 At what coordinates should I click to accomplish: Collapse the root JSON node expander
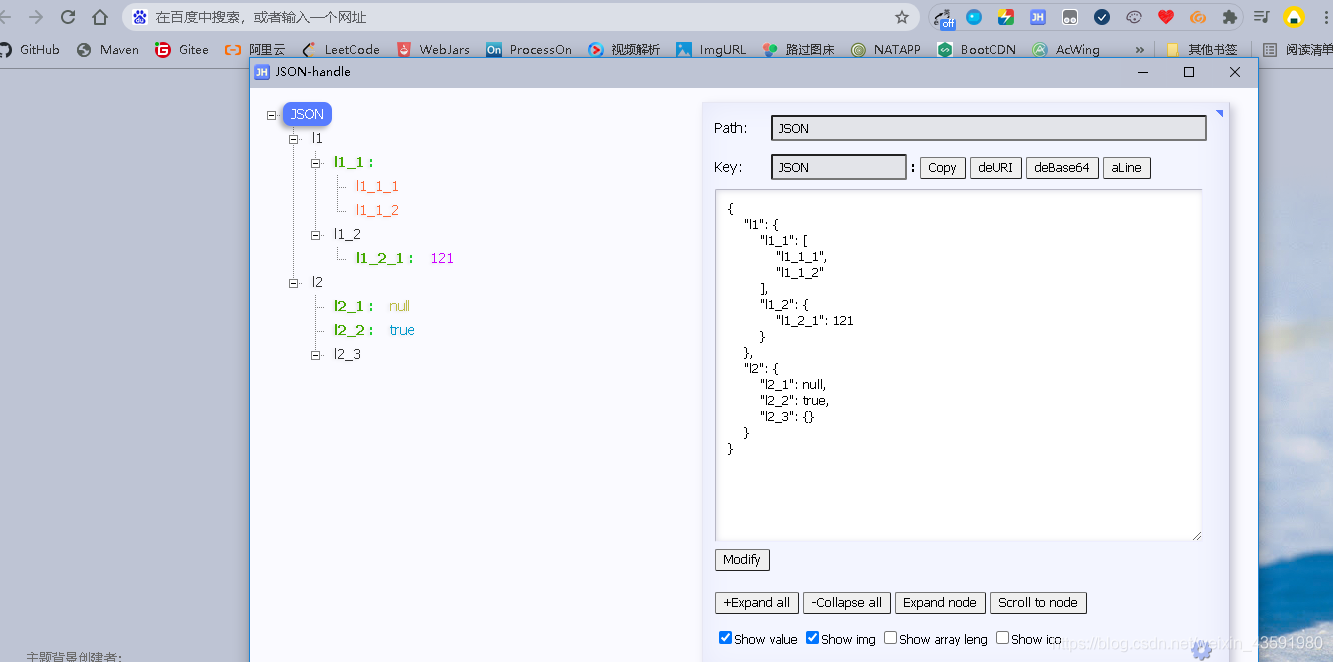tap(271, 115)
